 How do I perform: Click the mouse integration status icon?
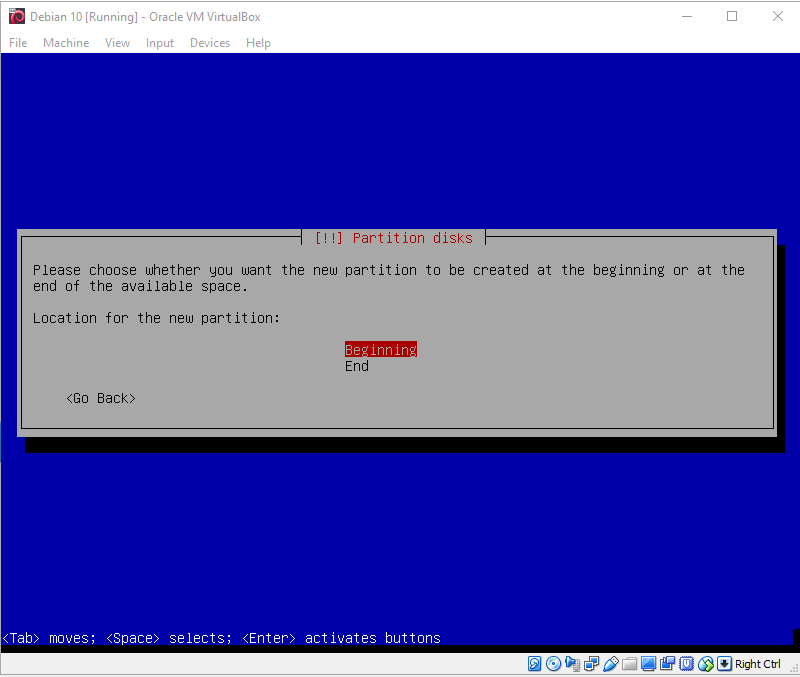706,664
